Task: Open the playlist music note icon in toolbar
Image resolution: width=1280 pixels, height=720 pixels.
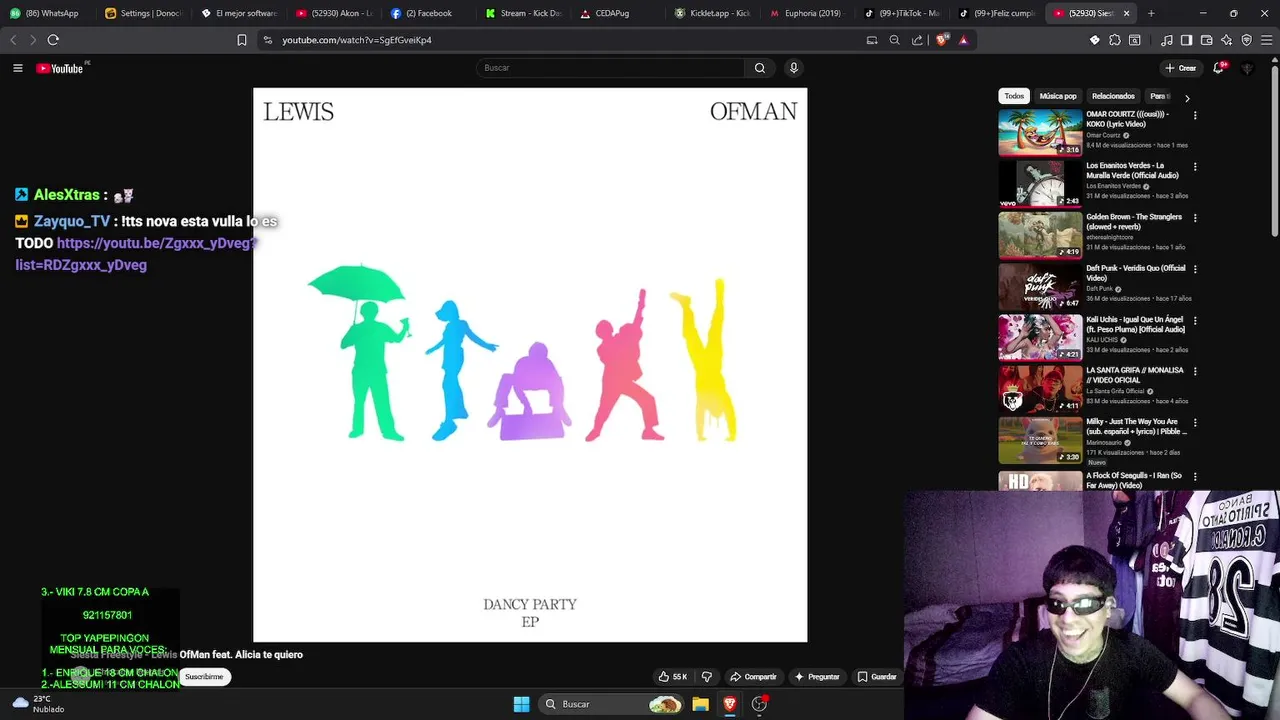Action: click(1167, 40)
